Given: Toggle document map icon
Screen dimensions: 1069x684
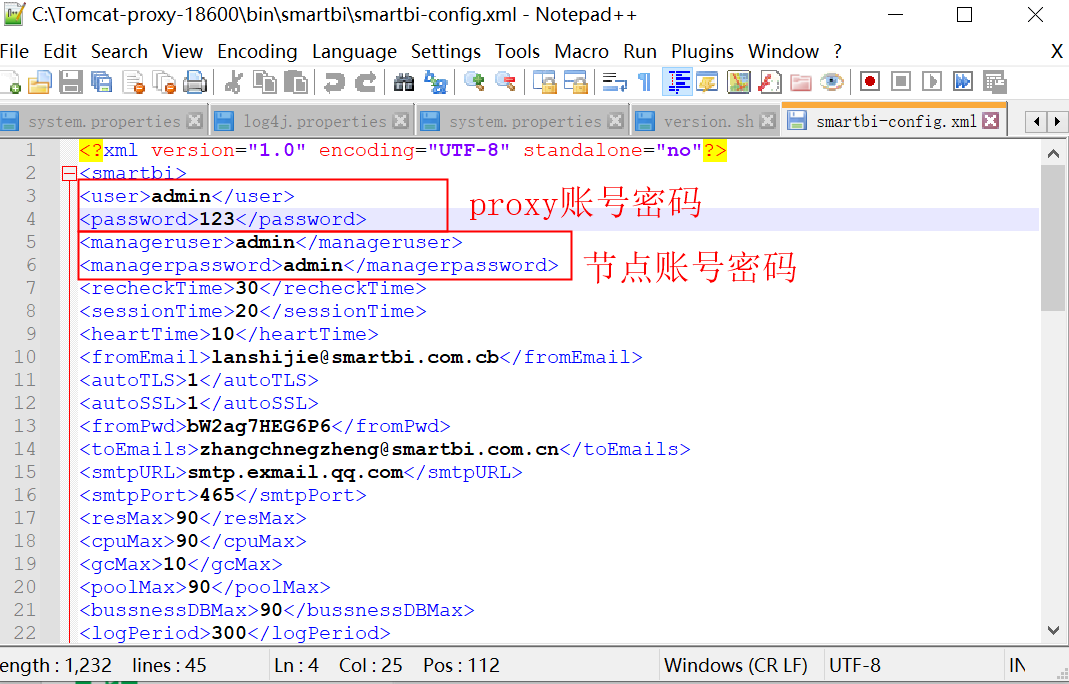Looking at the screenshot, I should point(738,83).
